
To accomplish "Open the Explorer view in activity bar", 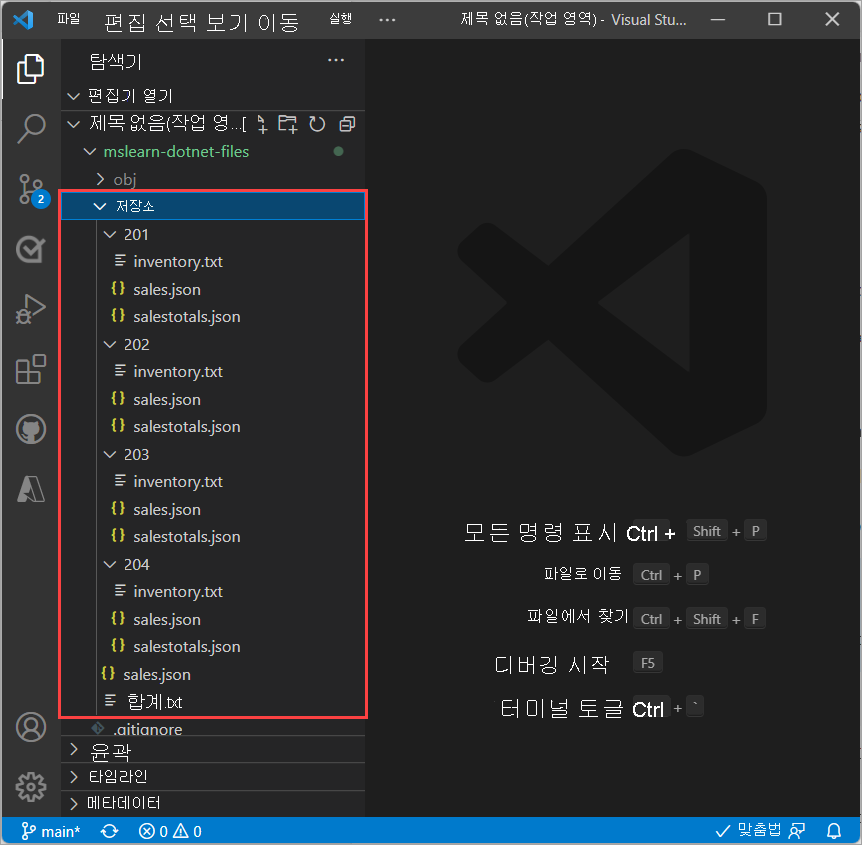I will [x=30, y=69].
